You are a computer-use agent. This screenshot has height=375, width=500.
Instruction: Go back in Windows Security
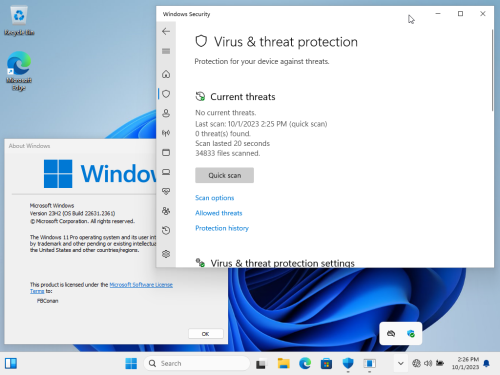pyautogui.click(x=166, y=31)
